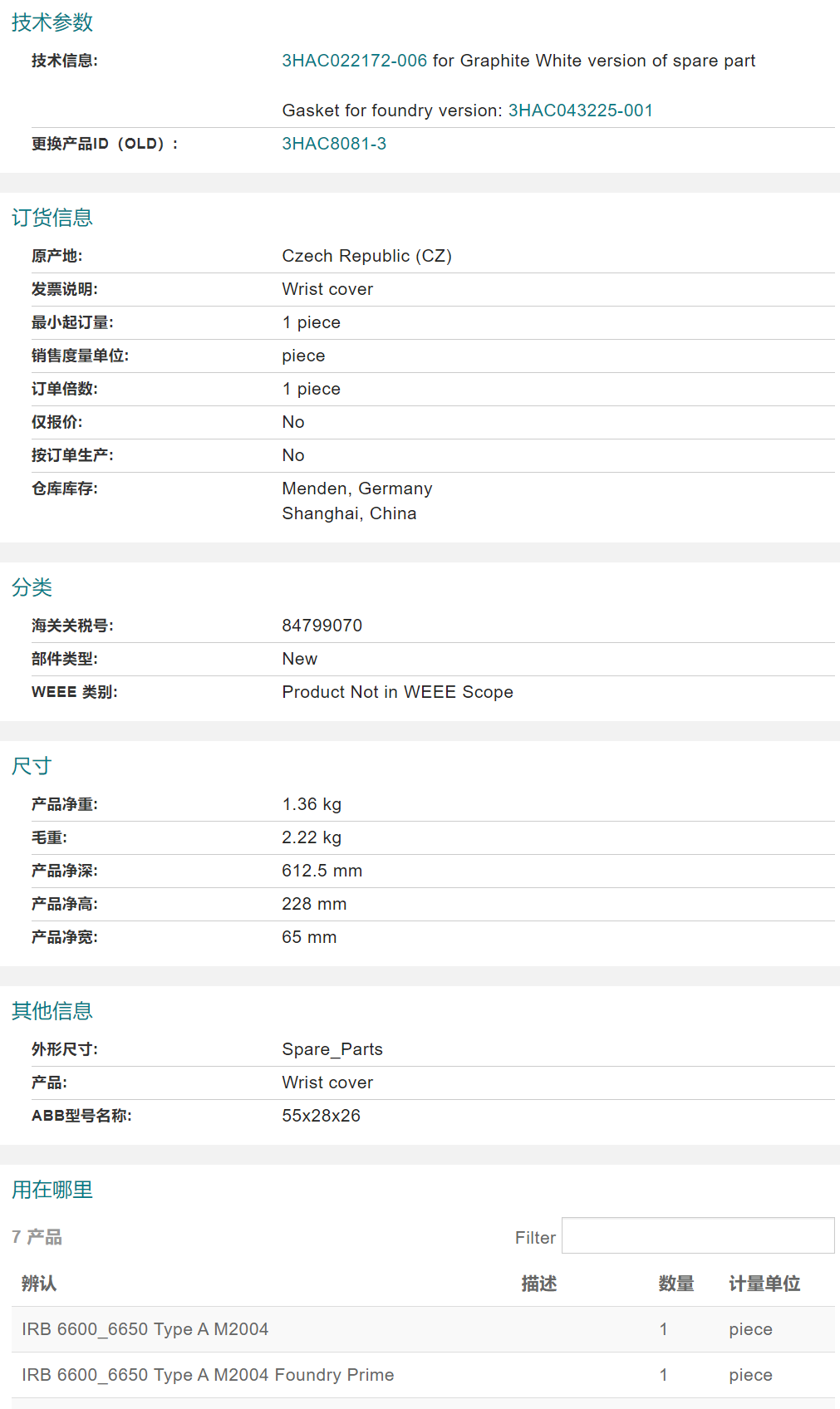The width and height of the screenshot is (840, 1409).
Task: Sort by the 数量 column header
Action: (675, 1284)
